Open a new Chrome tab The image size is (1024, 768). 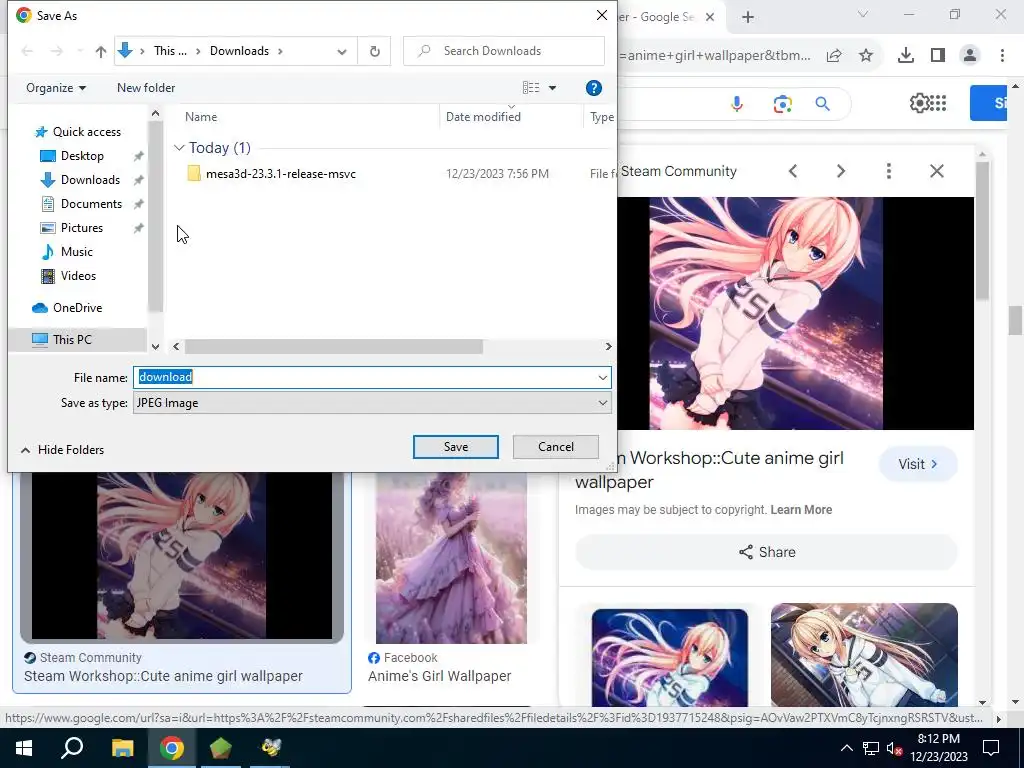coord(748,18)
